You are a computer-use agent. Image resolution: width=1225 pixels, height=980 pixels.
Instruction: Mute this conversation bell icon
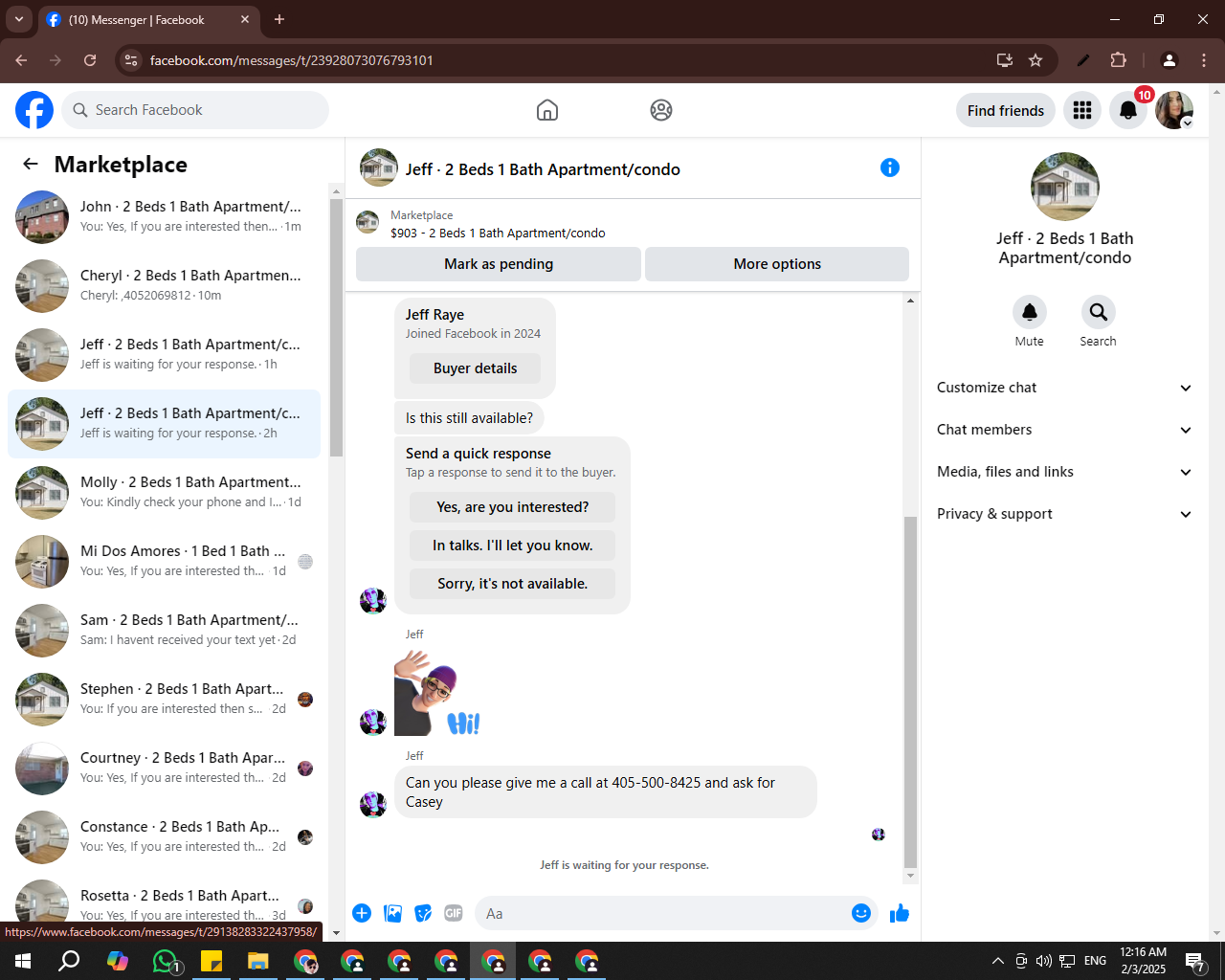pos(1030,312)
